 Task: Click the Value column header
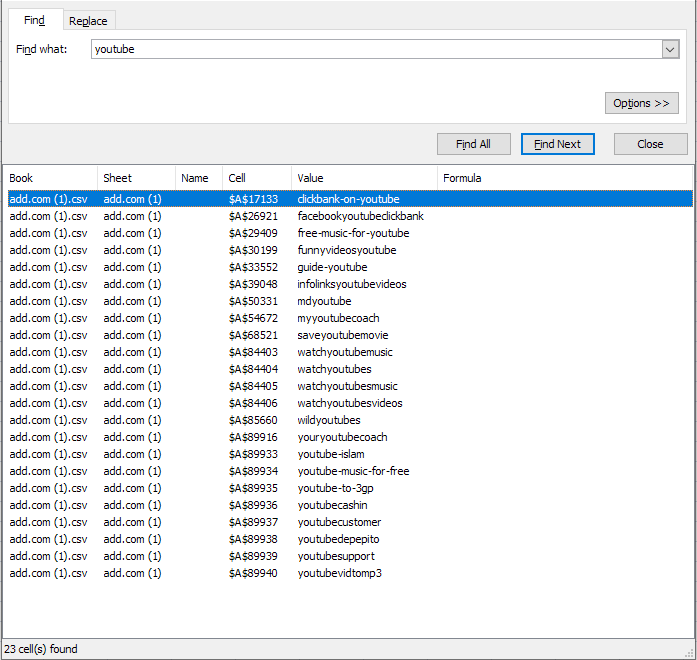(365, 178)
